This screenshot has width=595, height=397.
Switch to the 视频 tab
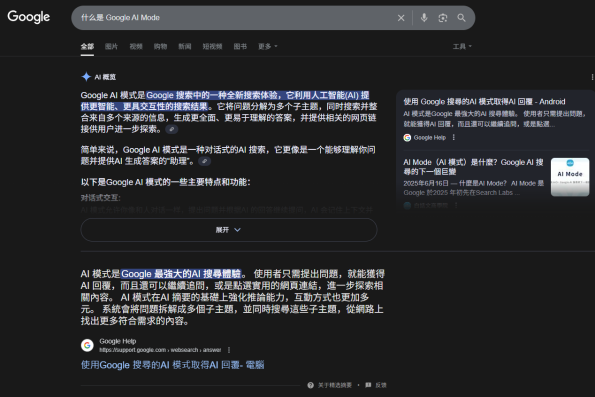[136, 46]
